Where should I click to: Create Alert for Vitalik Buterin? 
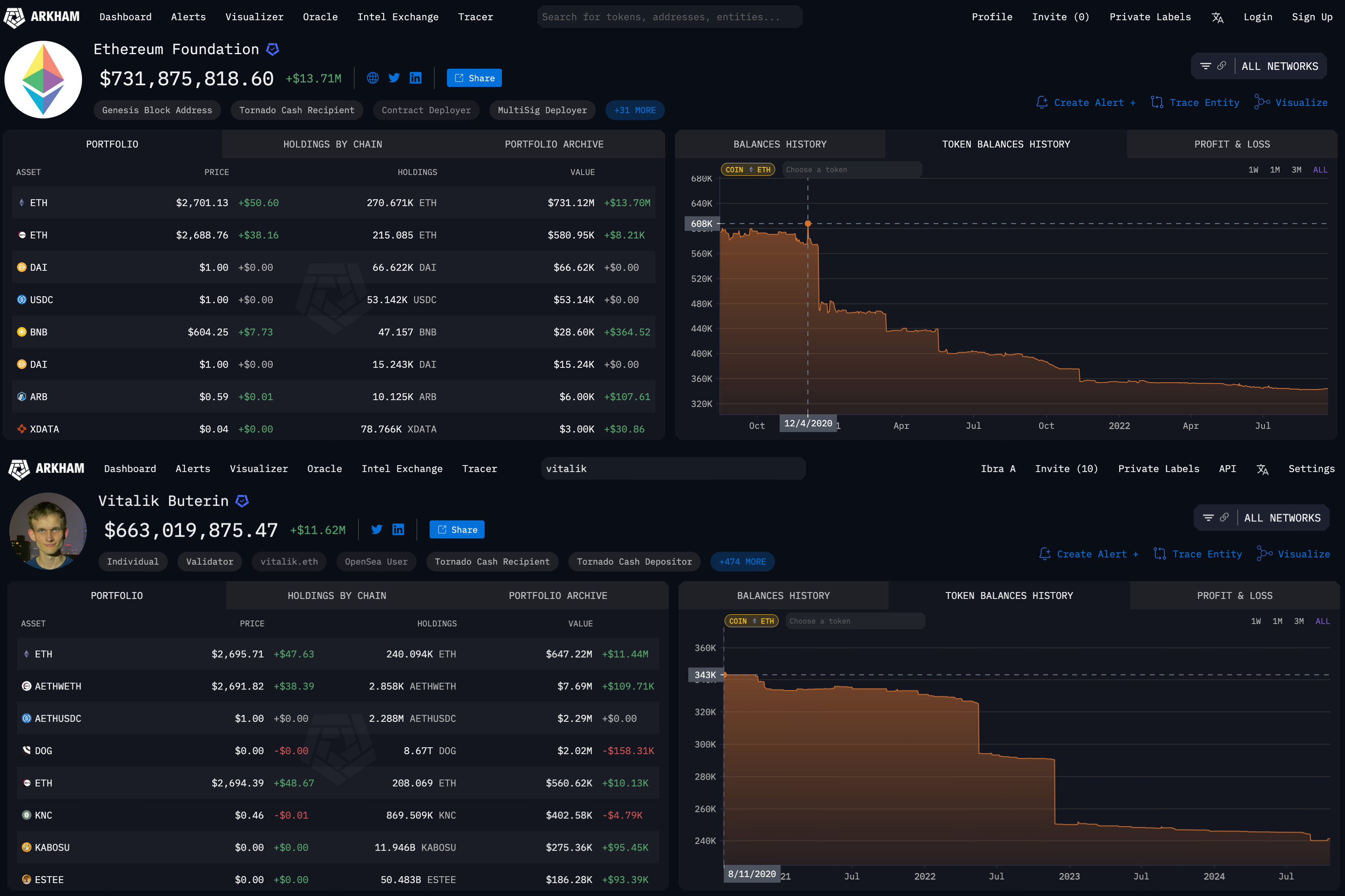coord(1088,554)
